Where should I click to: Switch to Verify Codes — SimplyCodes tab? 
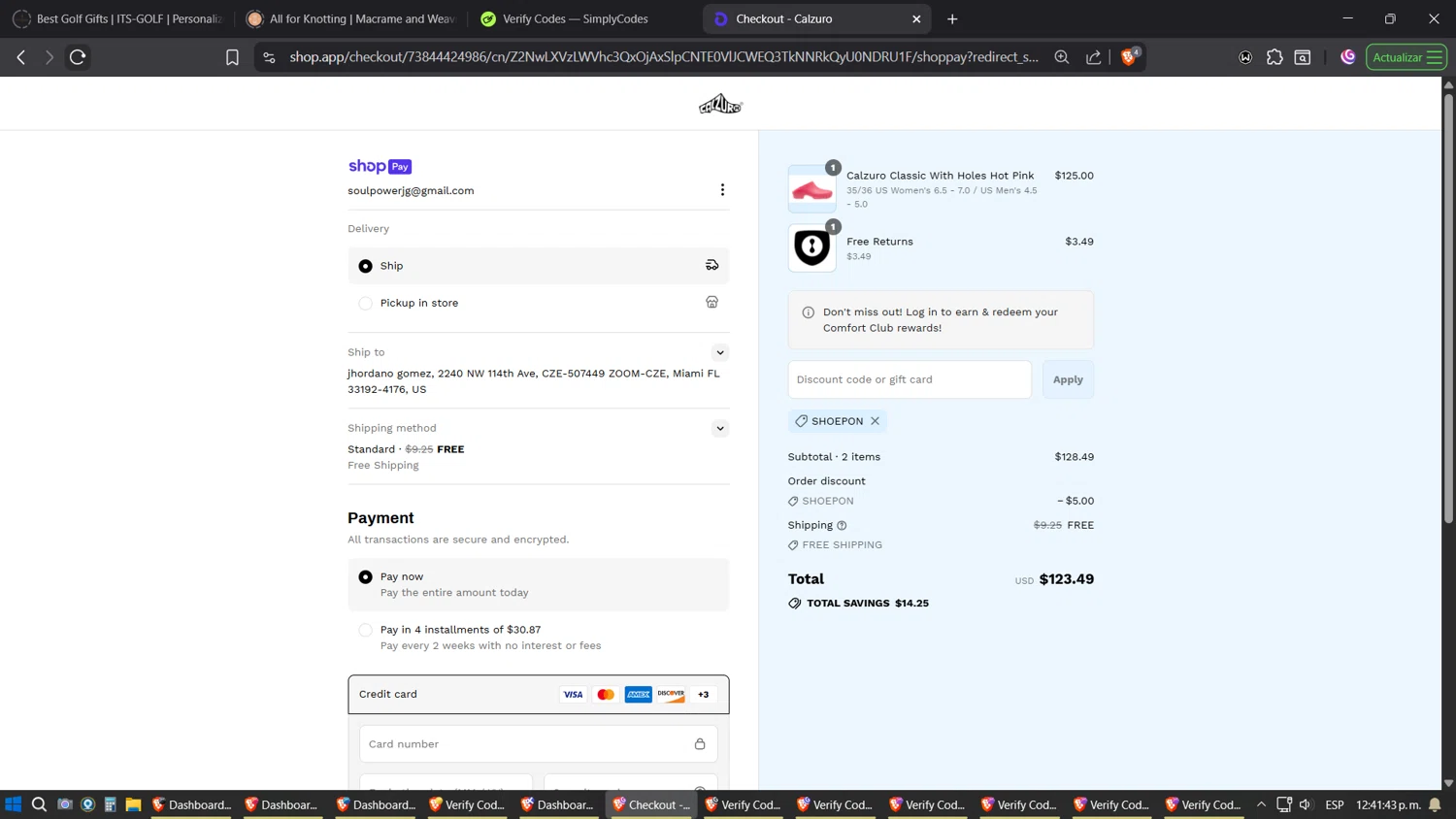584,18
